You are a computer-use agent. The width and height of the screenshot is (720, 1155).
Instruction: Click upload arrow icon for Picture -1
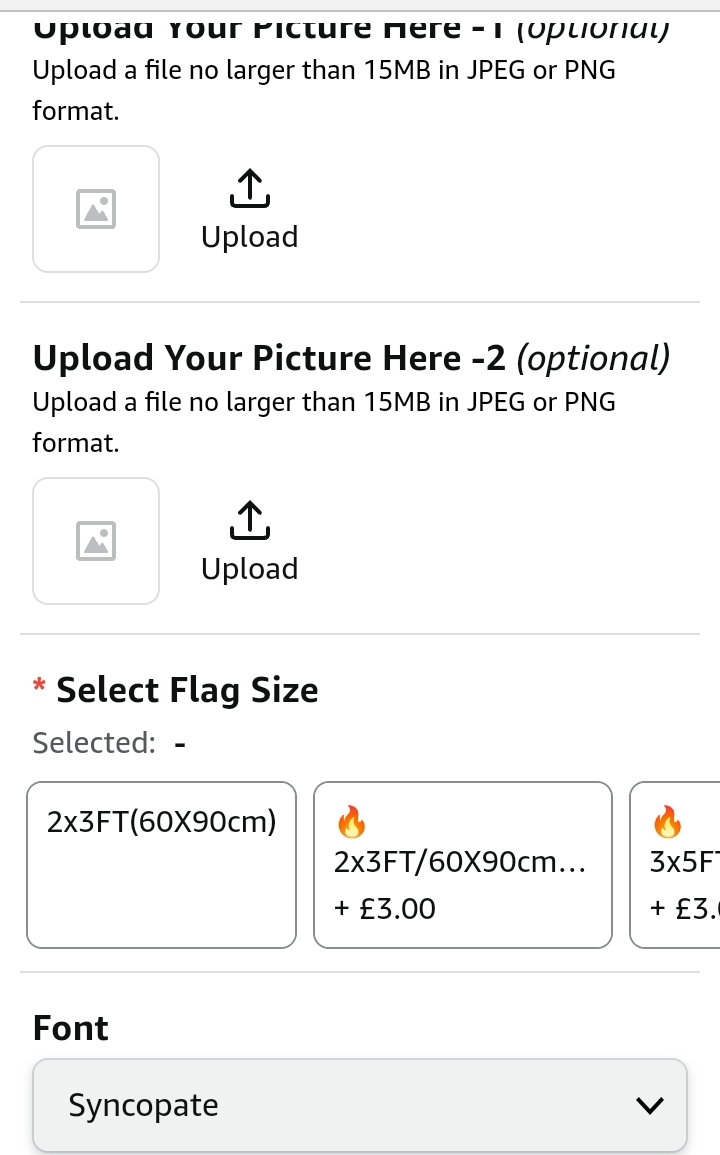[250, 188]
